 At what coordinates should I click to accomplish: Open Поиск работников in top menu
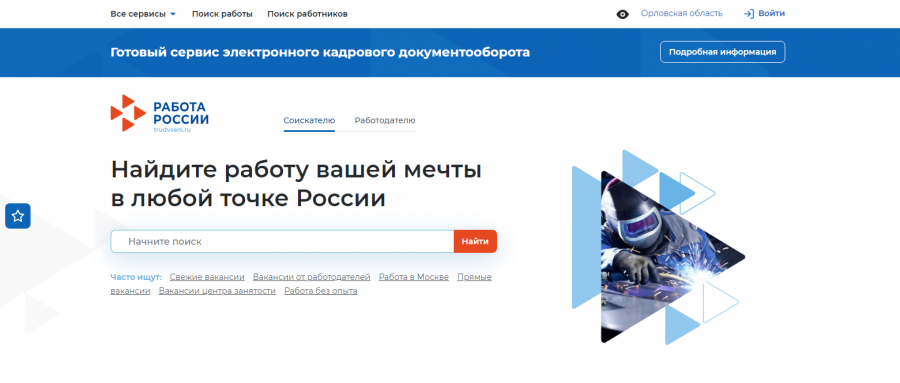307,14
